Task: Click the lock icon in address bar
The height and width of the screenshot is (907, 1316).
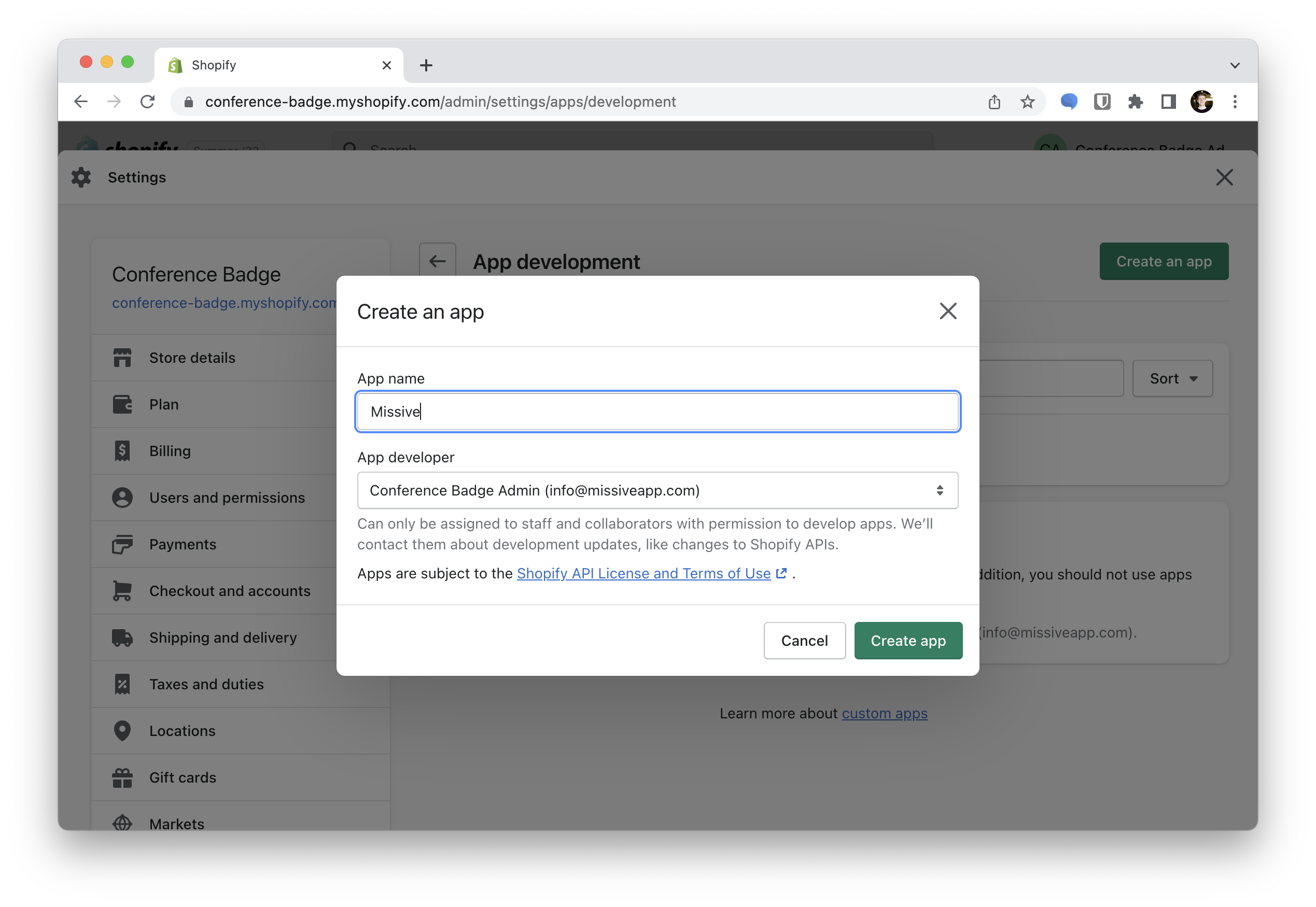Action: [189, 102]
